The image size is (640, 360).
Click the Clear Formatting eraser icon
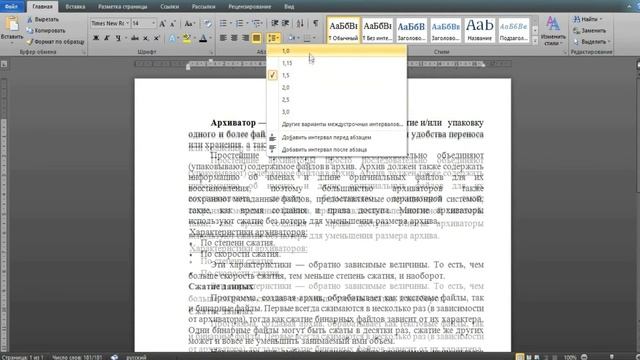(x=208, y=24)
